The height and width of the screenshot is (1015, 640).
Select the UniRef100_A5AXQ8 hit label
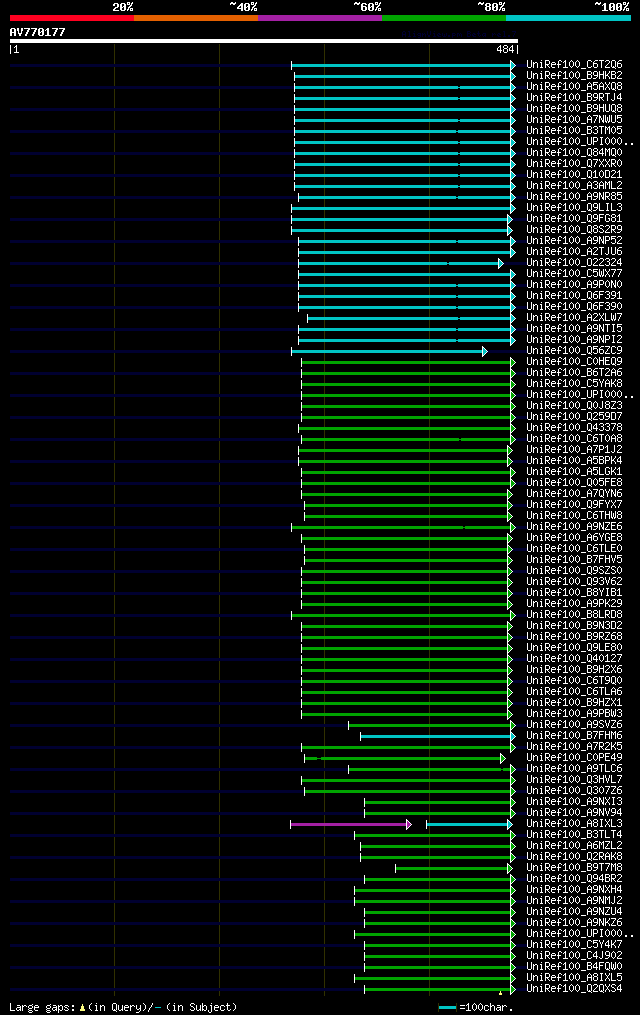[x=574, y=87]
